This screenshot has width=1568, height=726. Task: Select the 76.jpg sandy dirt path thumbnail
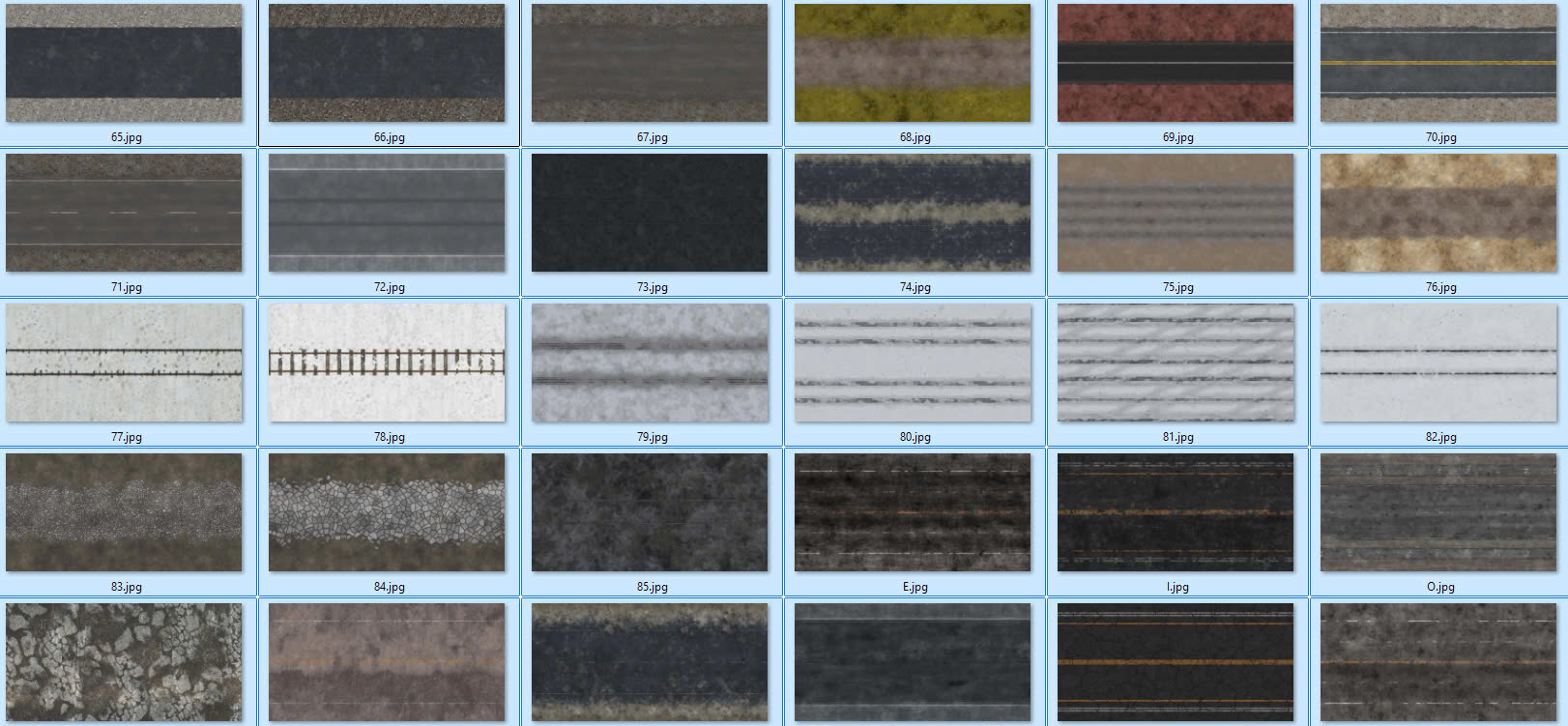pyautogui.click(x=1438, y=213)
